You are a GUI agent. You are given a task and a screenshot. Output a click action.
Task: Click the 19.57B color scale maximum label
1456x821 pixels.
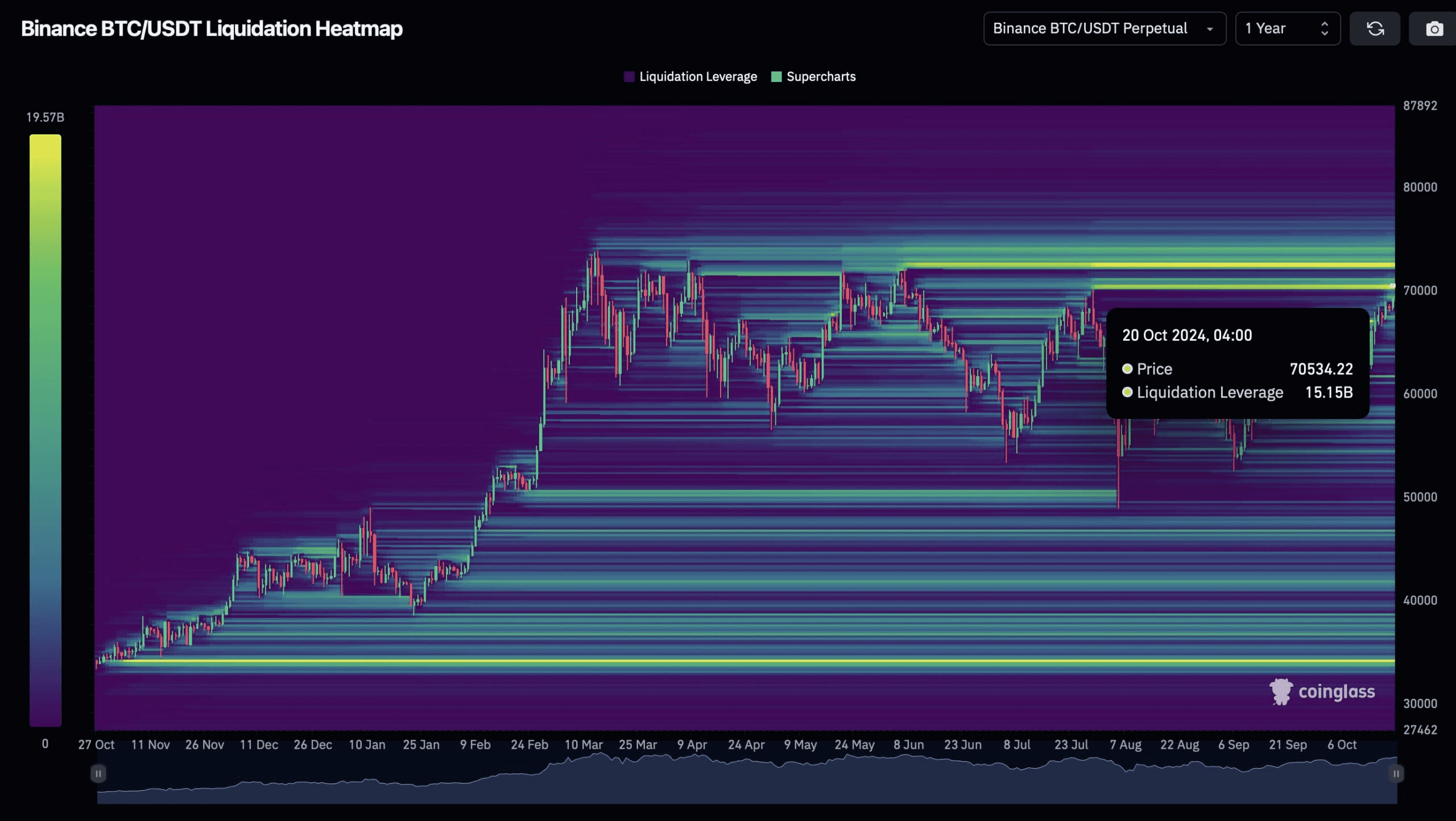[45, 117]
